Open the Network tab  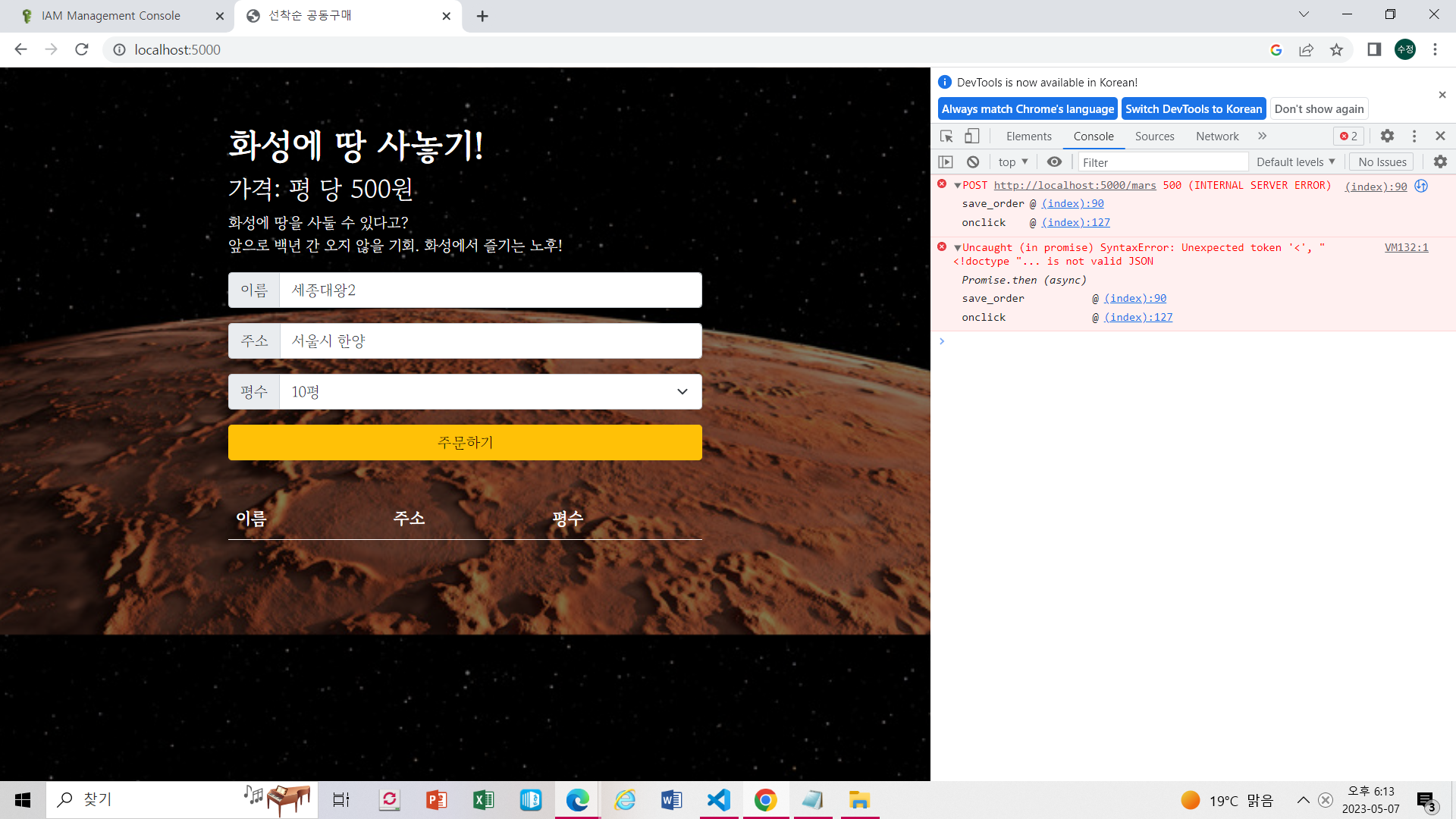point(1217,136)
